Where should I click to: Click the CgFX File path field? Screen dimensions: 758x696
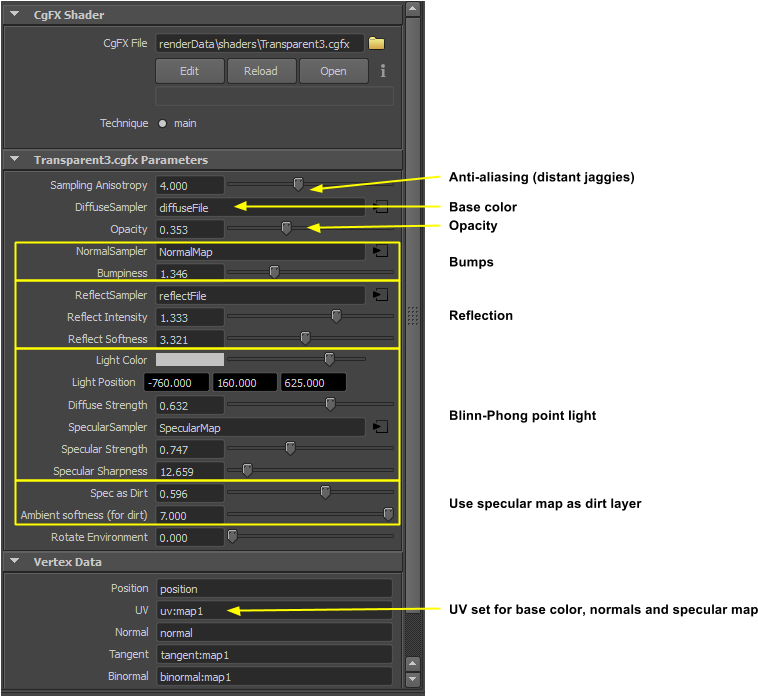click(x=259, y=43)
